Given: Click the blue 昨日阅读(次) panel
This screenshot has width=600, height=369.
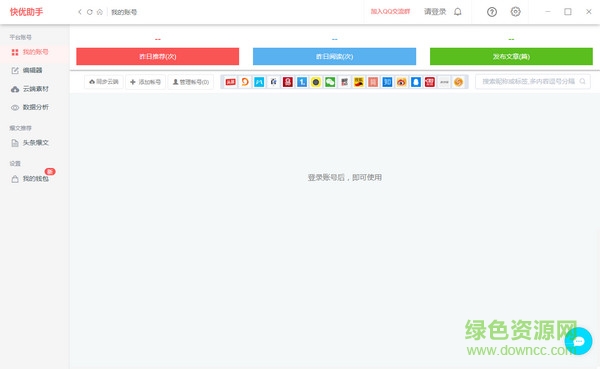Looking at the screenshot, I should 334,56.
